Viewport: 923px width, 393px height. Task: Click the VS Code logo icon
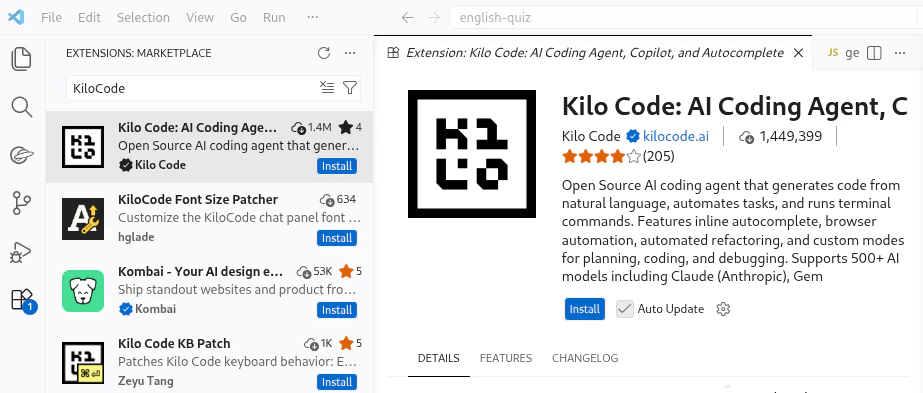coord(16,17)
